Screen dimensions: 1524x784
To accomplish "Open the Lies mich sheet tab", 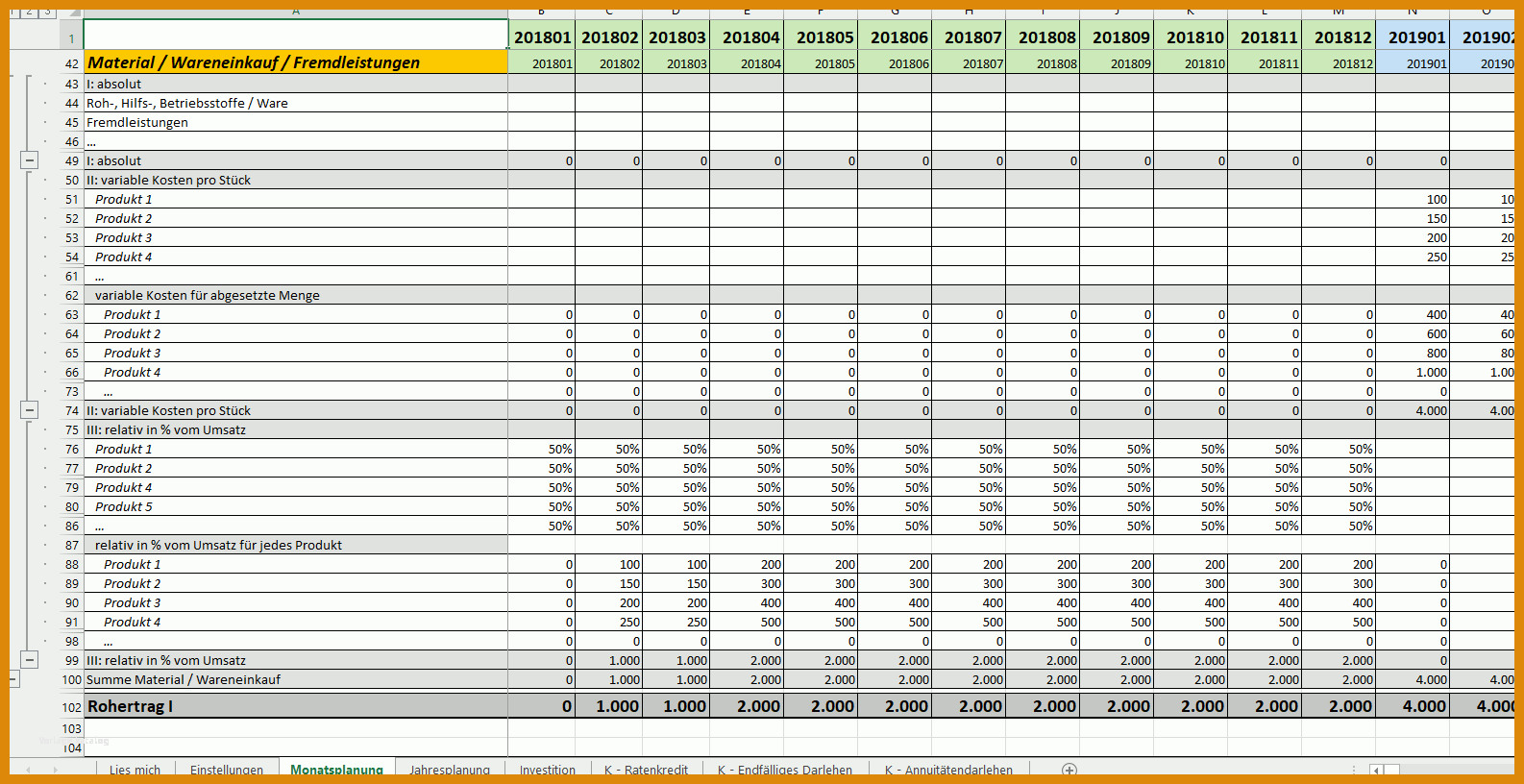I will tap(135, 770).
